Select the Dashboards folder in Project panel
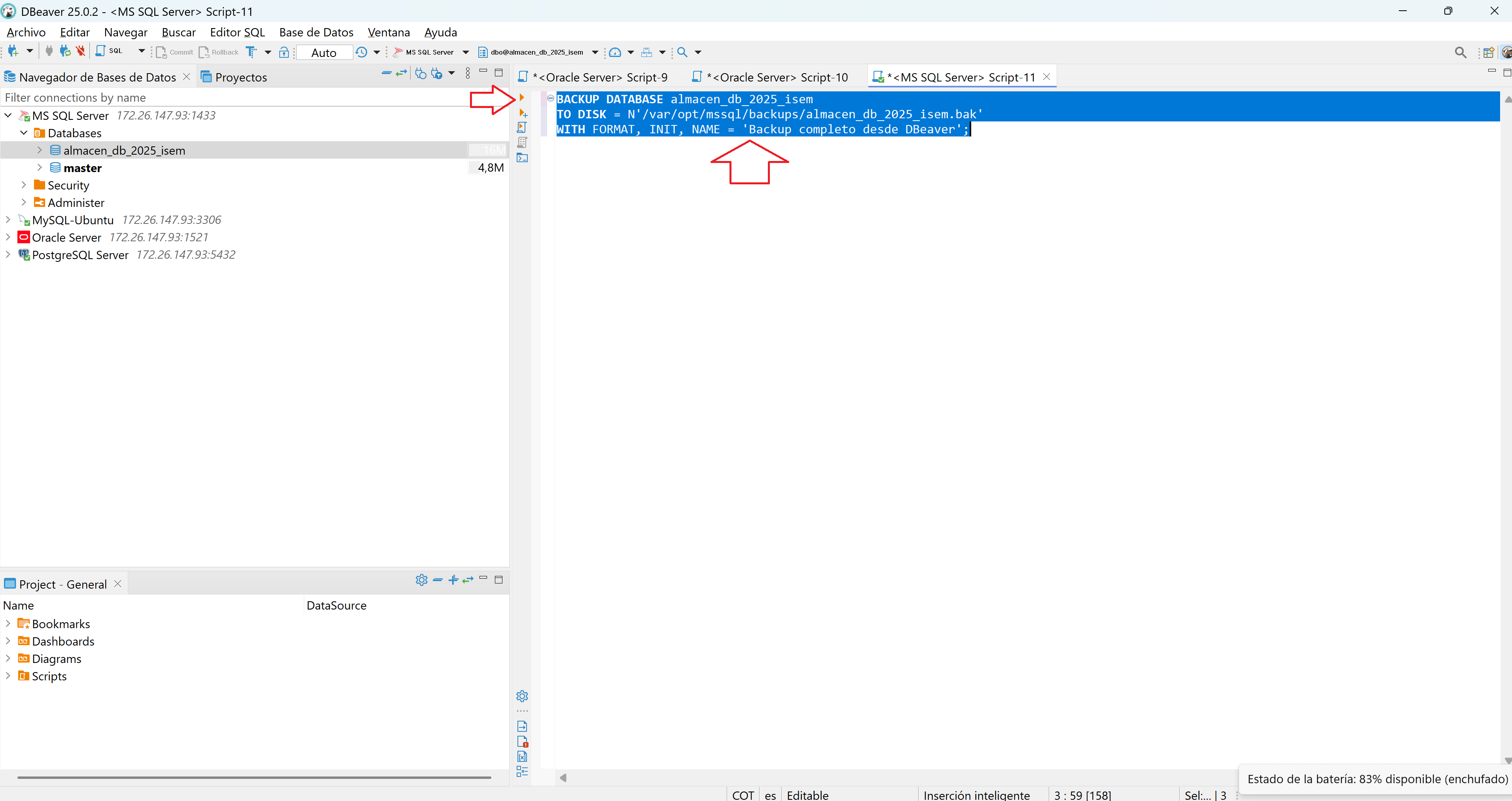 pos(63,641)
